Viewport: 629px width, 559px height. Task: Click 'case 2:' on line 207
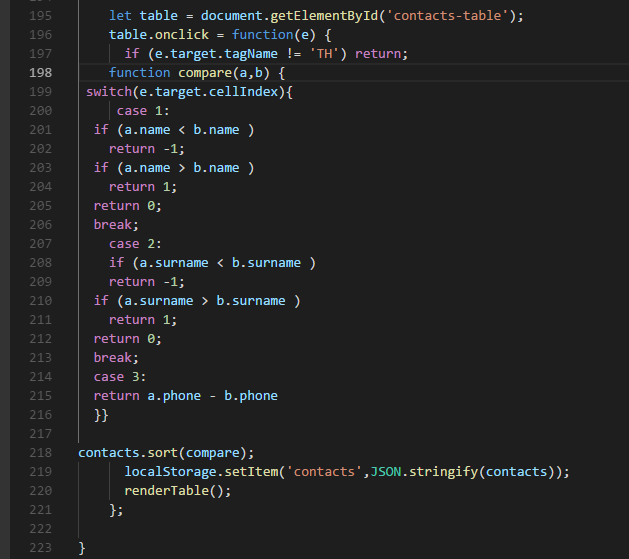click(x=136, y=244)
